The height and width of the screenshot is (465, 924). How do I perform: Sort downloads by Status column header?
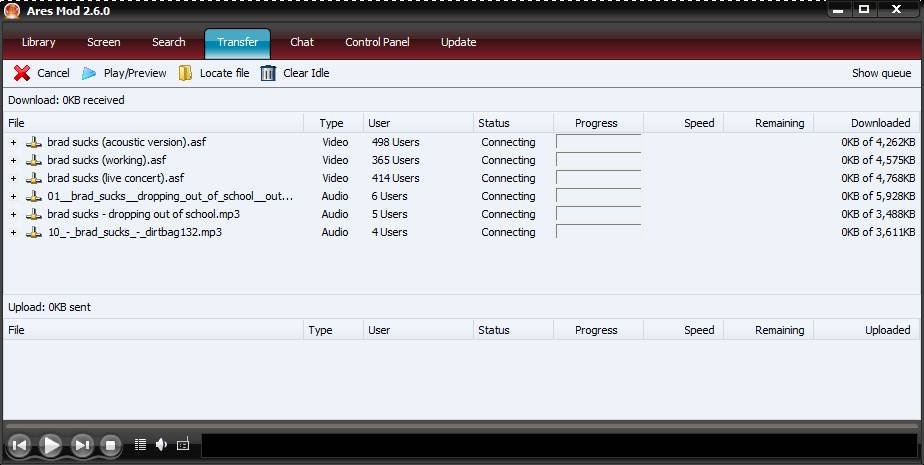tap(513, 123)
